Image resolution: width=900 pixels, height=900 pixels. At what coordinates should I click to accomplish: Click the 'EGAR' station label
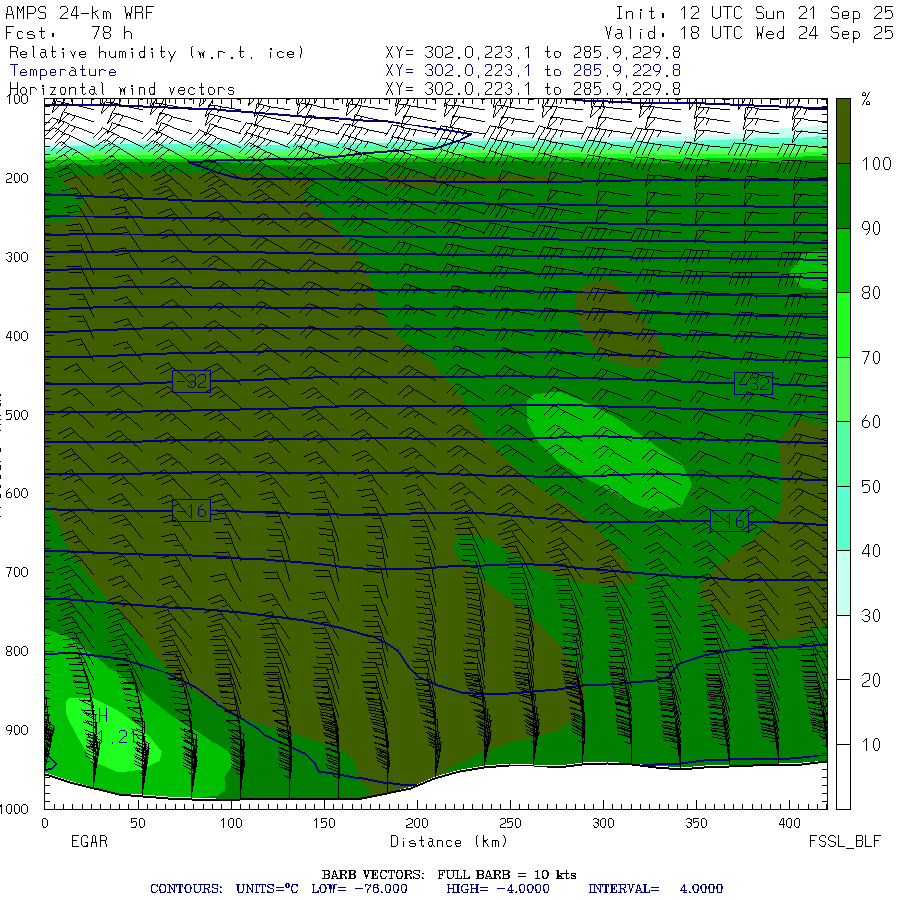pos(89,841)
